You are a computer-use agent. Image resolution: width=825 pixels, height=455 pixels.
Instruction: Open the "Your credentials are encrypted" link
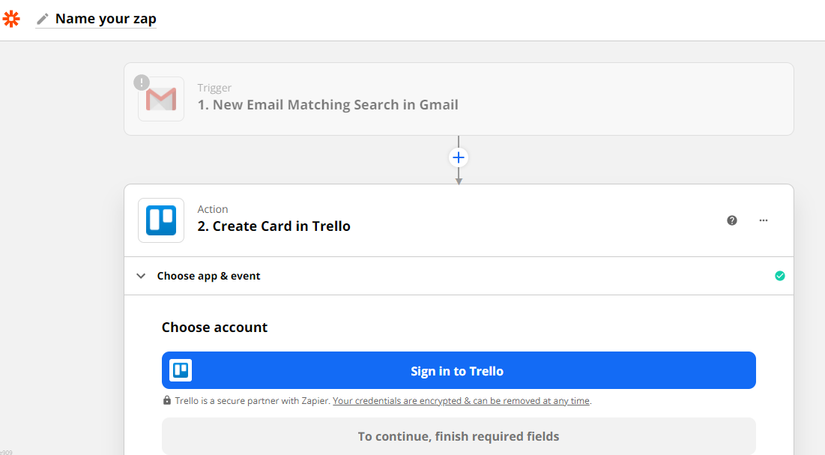coord(461,401)
